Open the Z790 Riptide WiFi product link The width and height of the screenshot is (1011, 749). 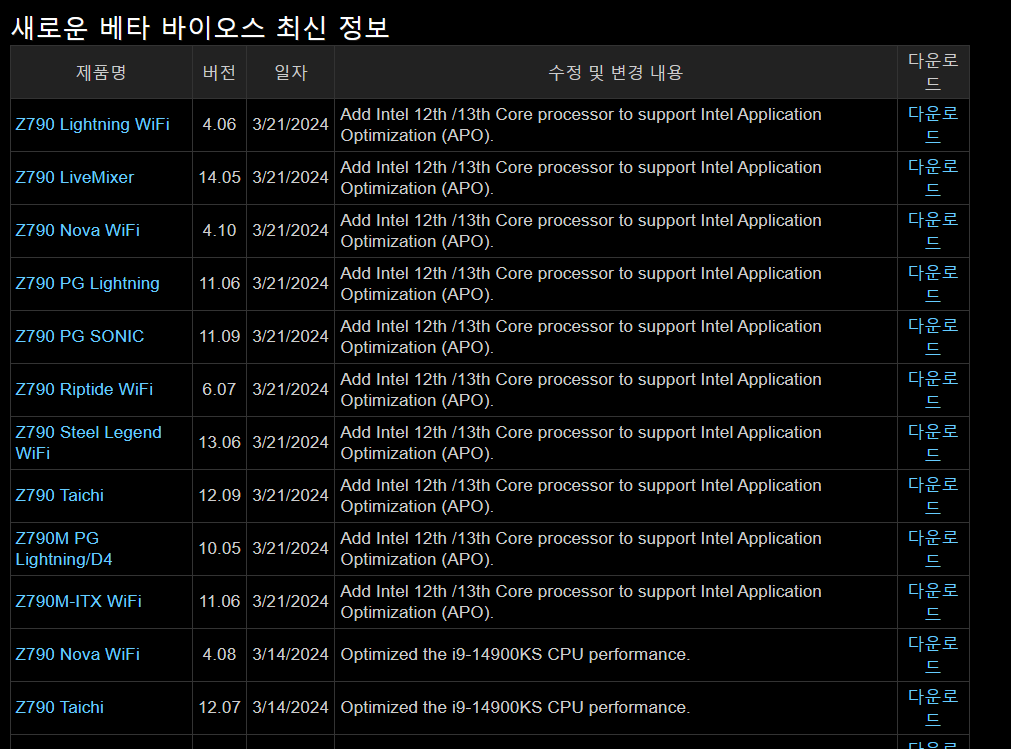[84, 389]
